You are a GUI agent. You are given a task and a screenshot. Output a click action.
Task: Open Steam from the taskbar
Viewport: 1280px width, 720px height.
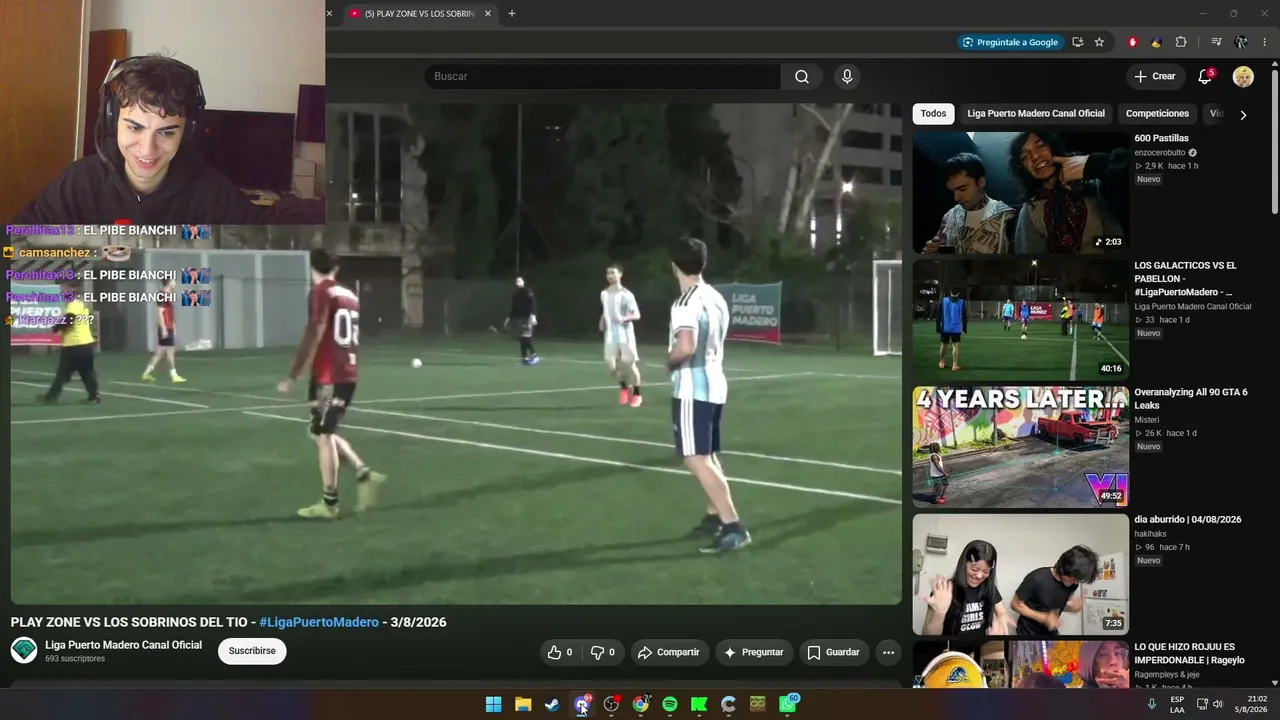[x=552, y=704]
